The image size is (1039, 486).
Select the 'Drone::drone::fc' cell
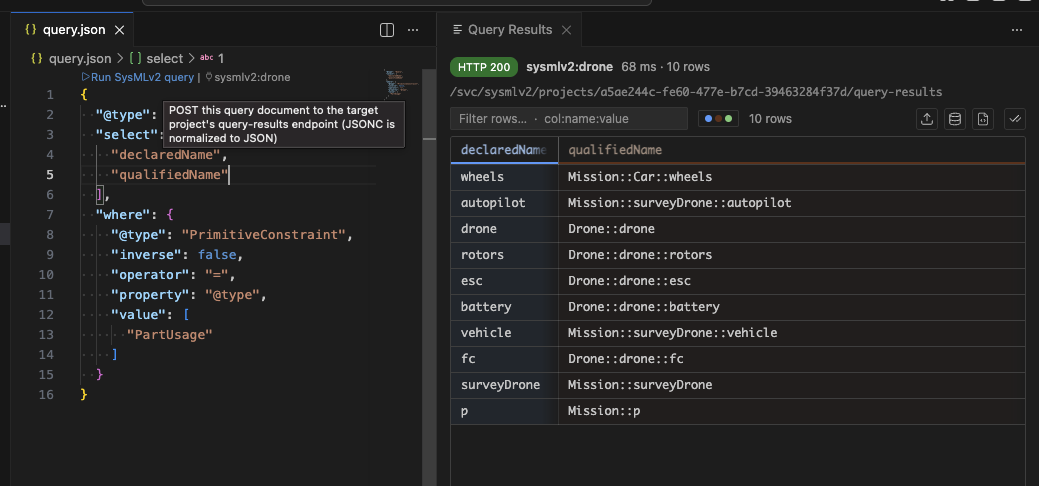pos(792,359)
